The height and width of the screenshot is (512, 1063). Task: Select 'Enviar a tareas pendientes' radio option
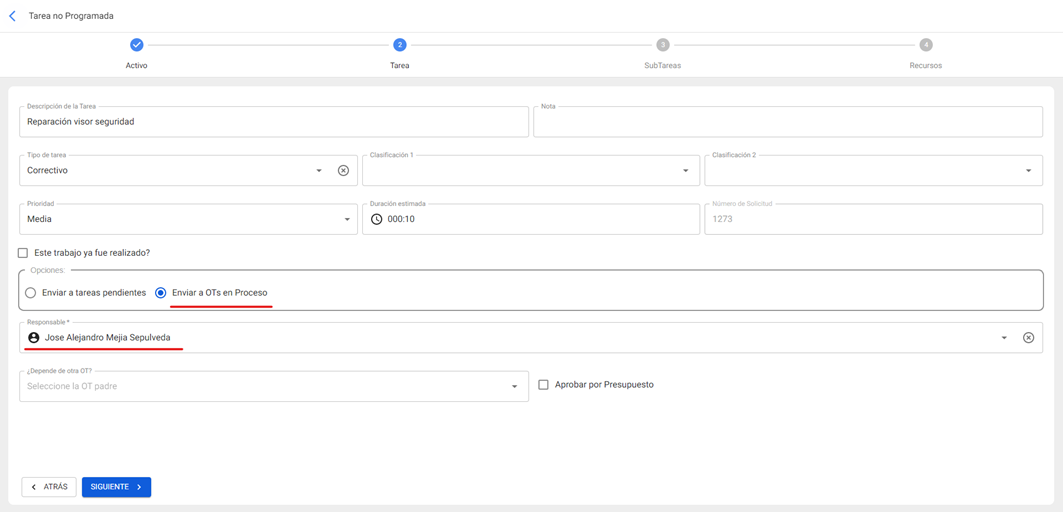click(31, 293)
